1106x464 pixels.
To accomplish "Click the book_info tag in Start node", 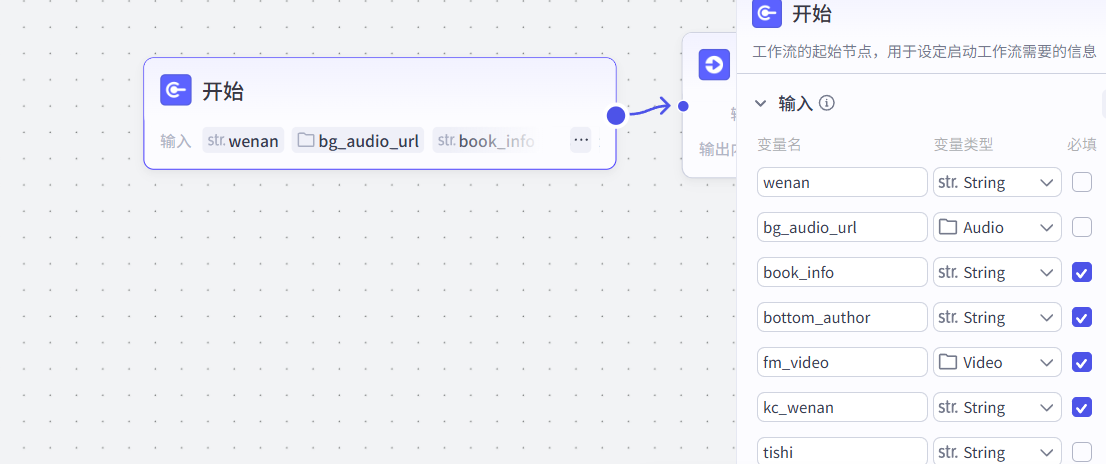I will tap(486, 141).
